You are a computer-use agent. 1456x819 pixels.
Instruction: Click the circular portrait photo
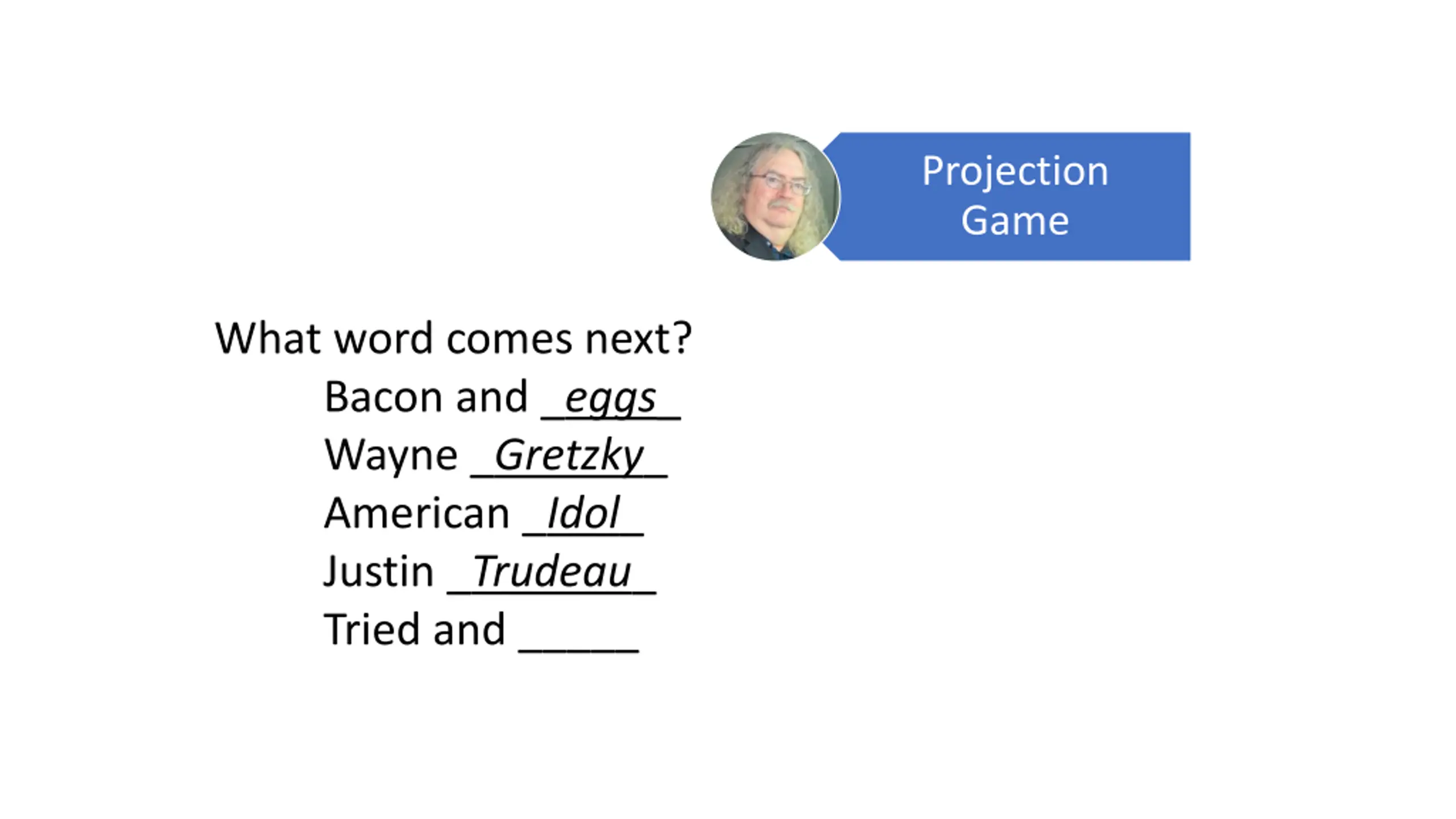tap(775, 197)
